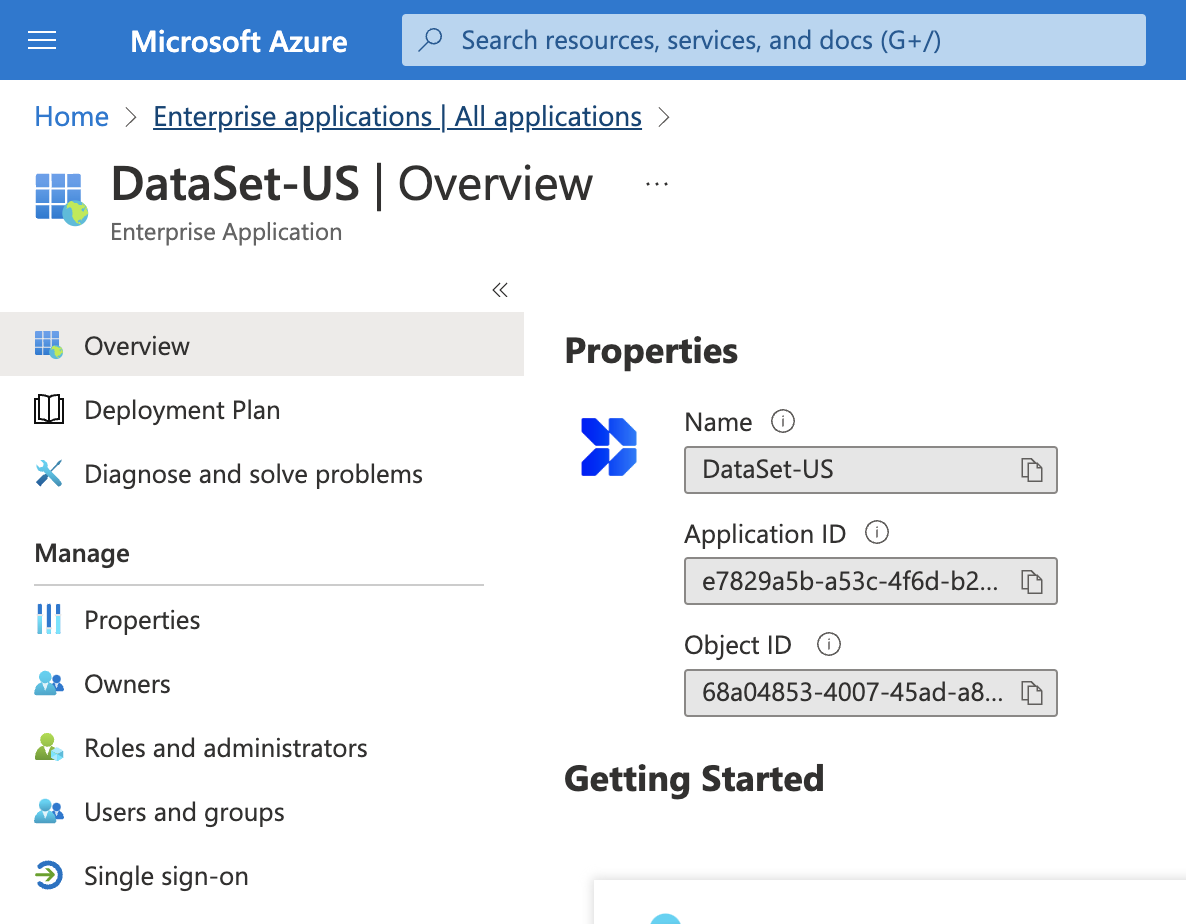Image resolution: width=1186 pixels, height=924 pixels.
Task: Collapse the left navigation sidebar
Action: point(500,290)
